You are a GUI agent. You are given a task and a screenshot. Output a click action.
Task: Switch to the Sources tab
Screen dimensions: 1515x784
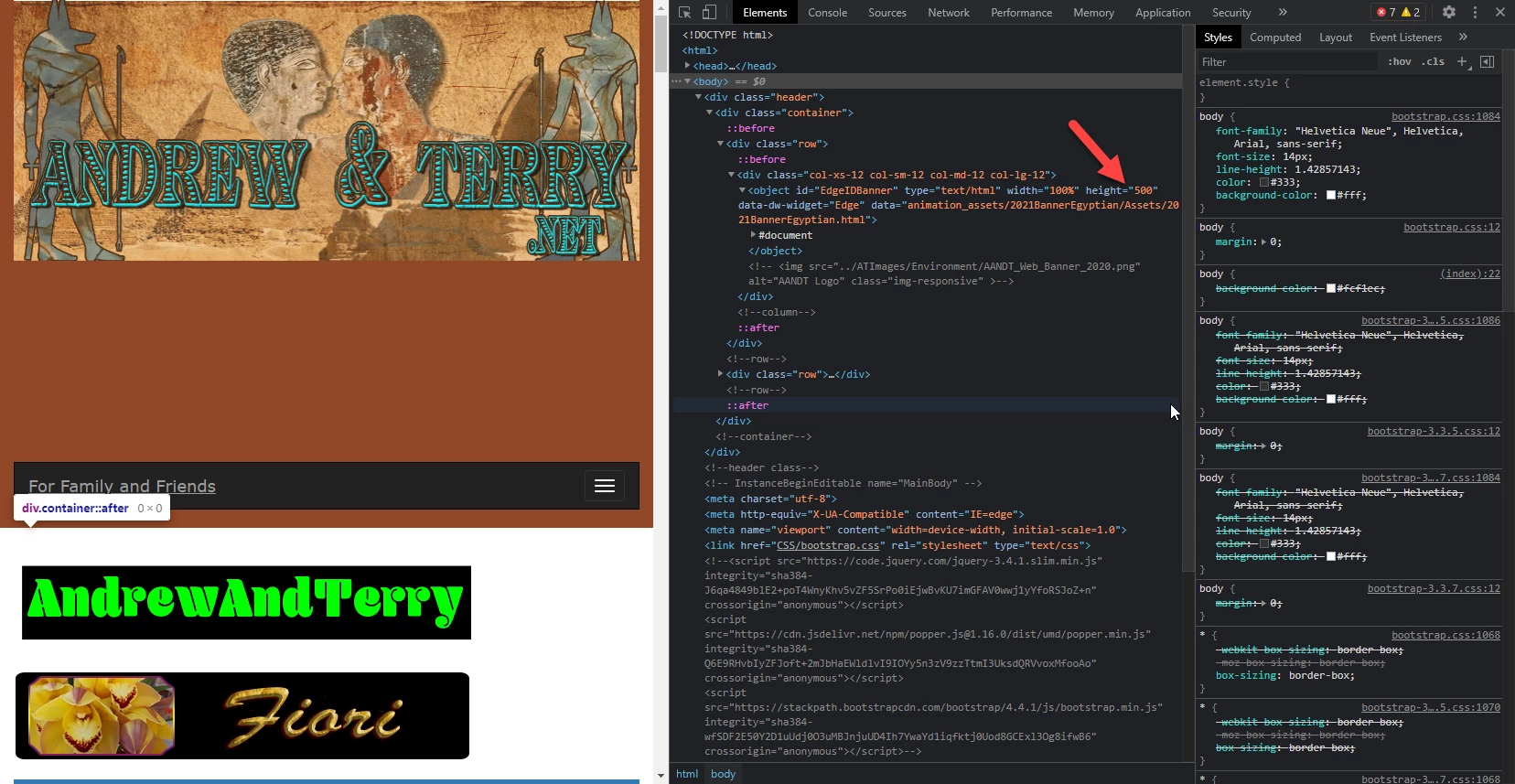886,12
